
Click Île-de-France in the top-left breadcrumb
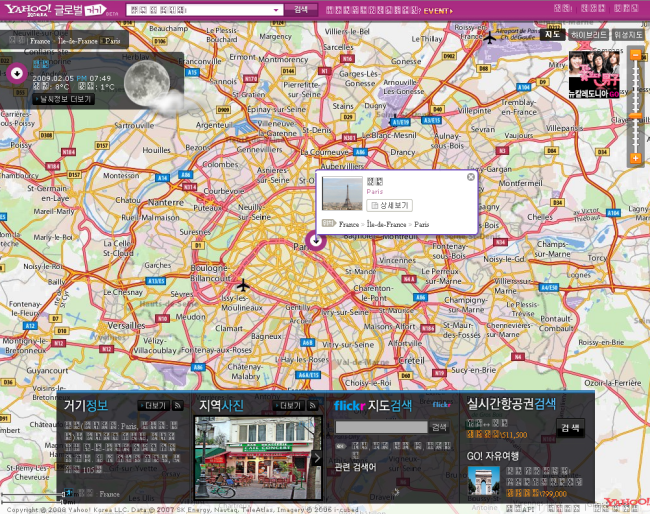point(78,41)
